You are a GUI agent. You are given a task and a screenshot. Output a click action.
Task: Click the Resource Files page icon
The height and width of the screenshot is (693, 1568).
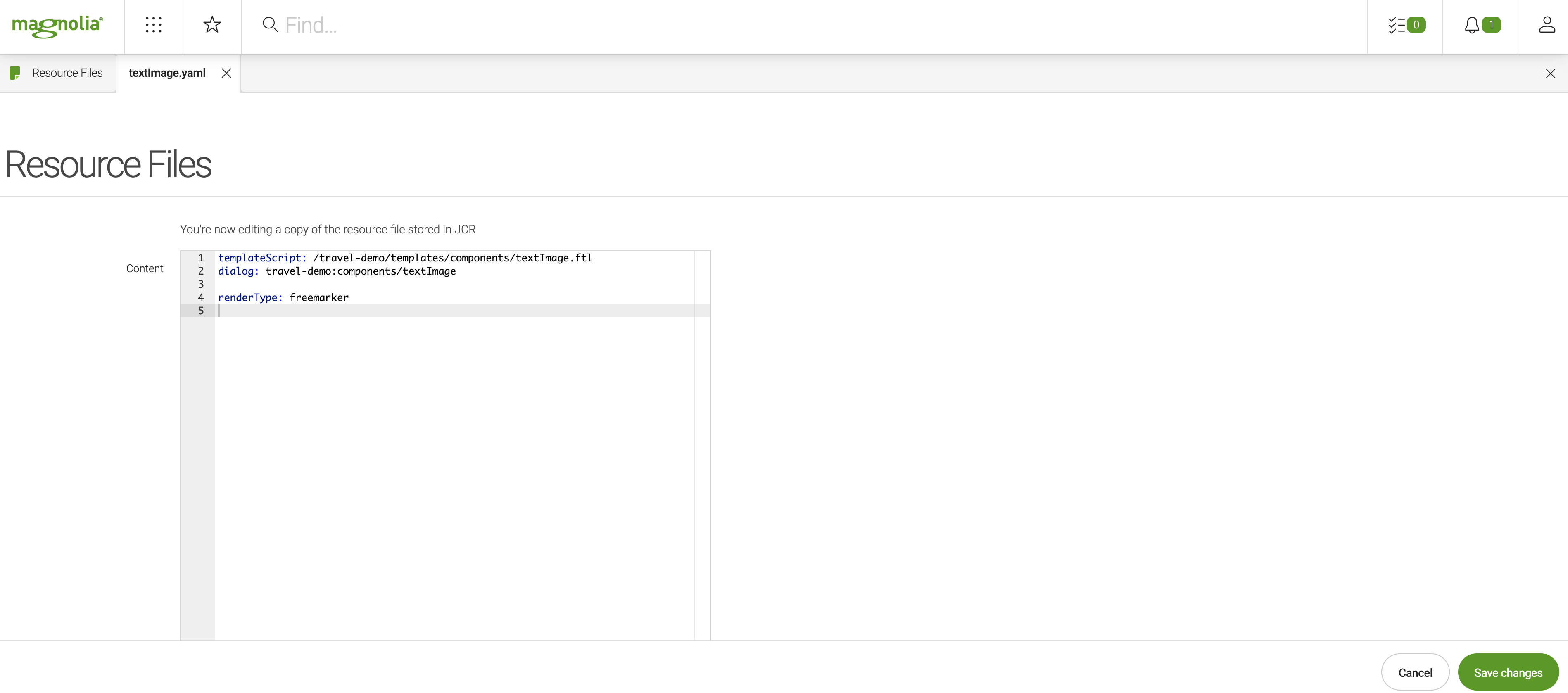point(15,72)
